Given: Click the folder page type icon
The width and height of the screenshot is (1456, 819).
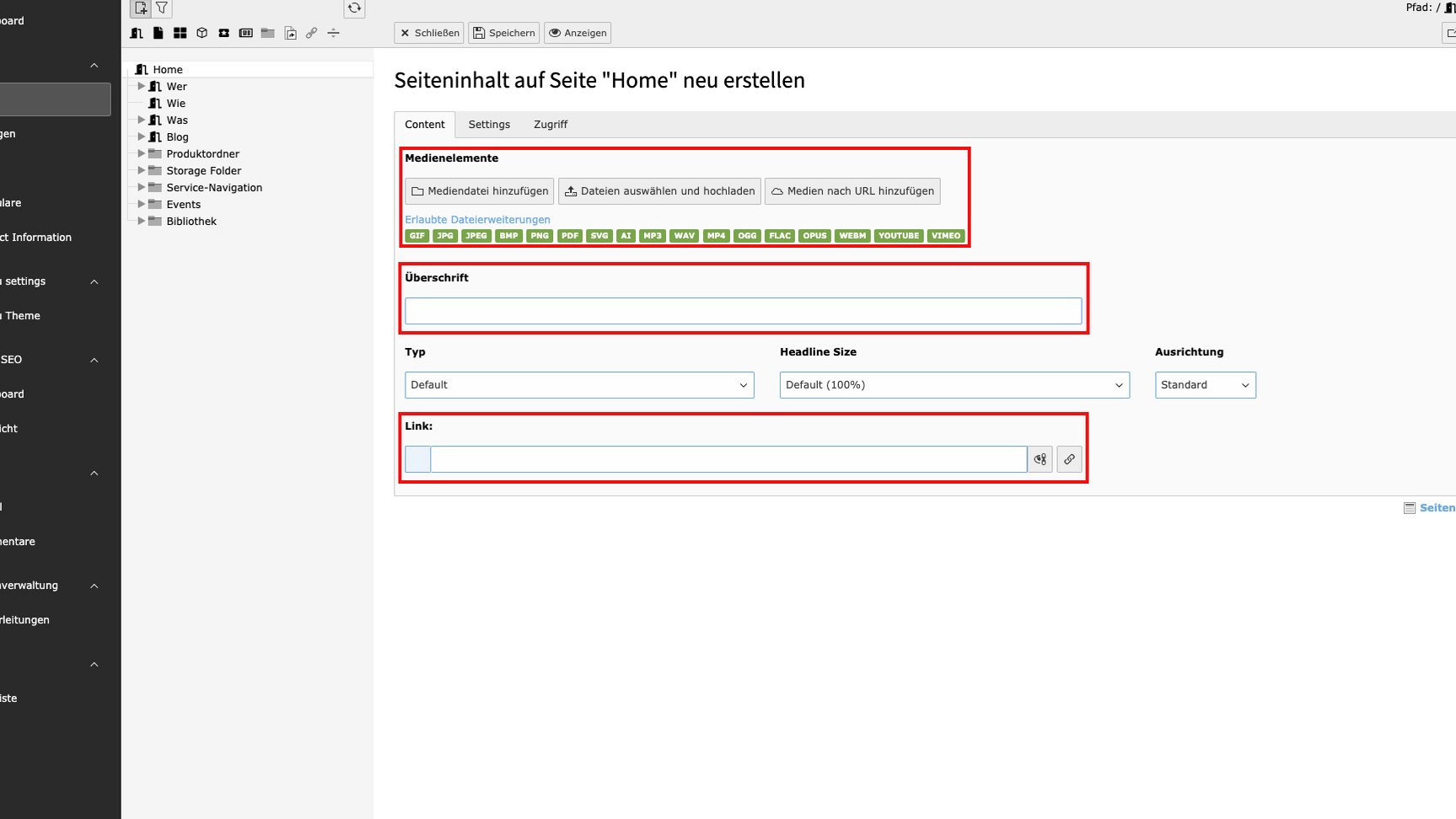Looking at the screenshot, I should (x=267, y=34).
